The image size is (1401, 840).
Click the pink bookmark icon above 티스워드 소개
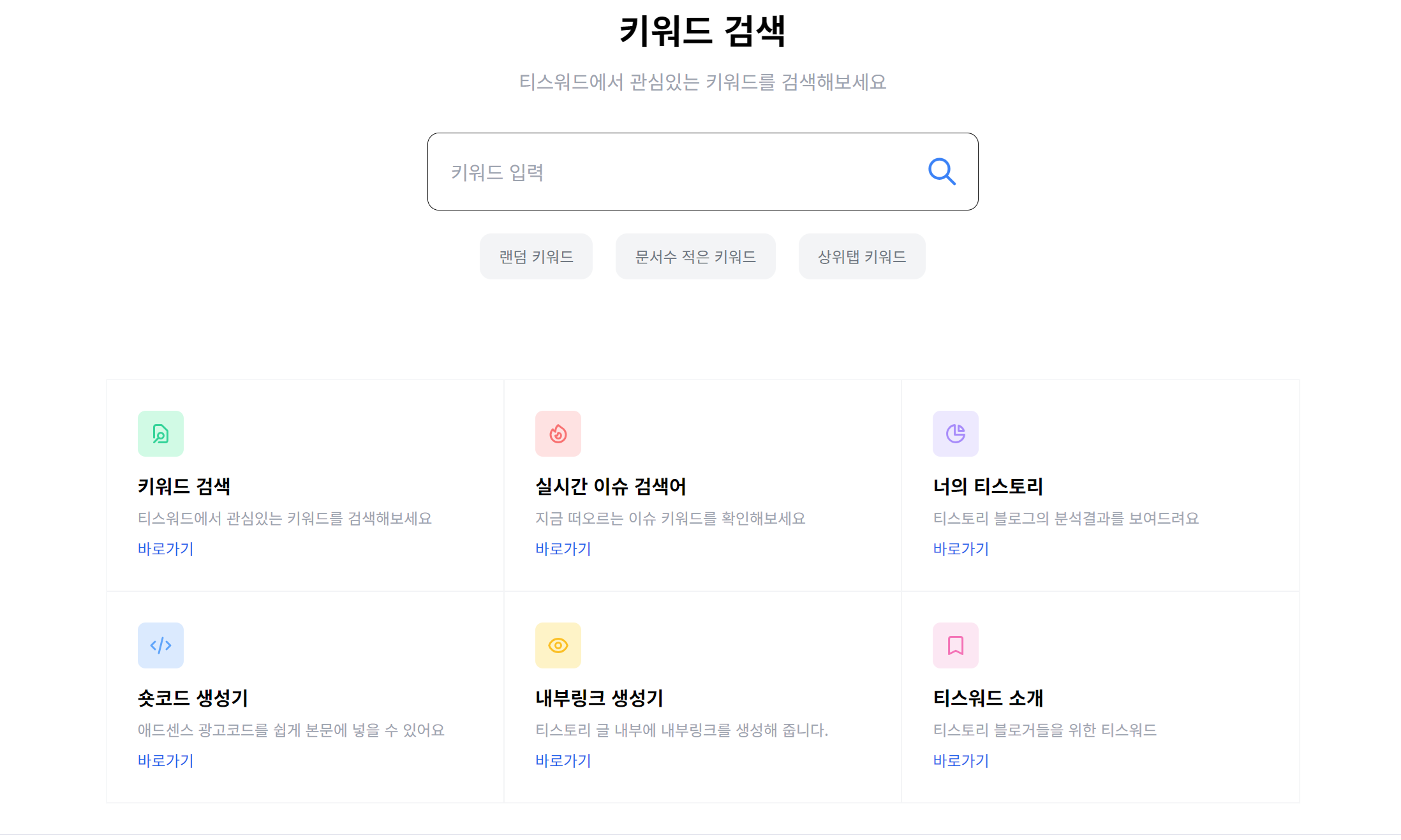point(955,645)
